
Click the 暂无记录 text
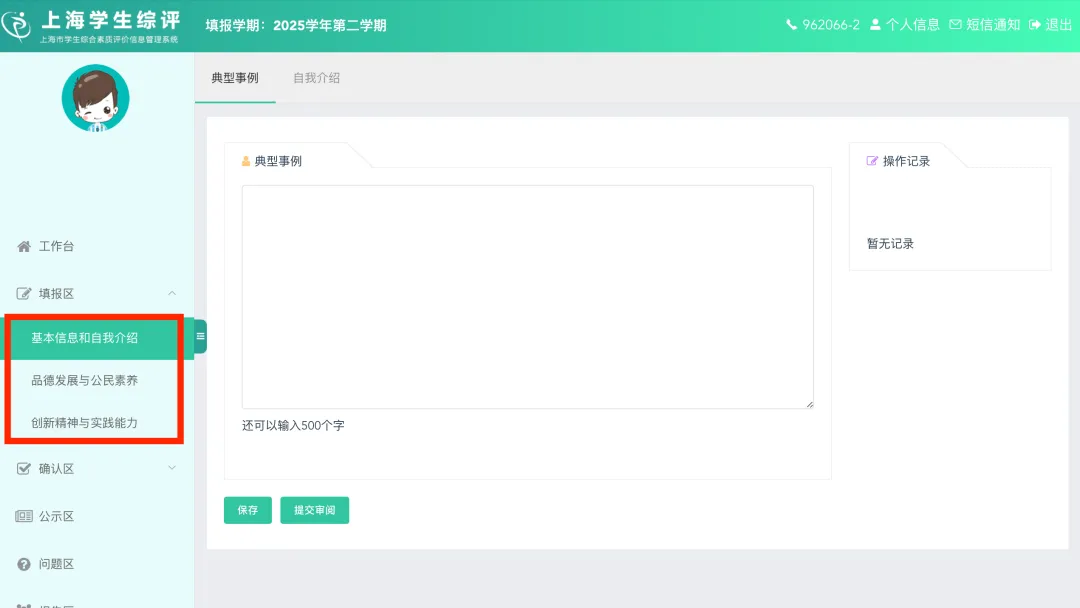pyautogui.click(x=890, y=244)
